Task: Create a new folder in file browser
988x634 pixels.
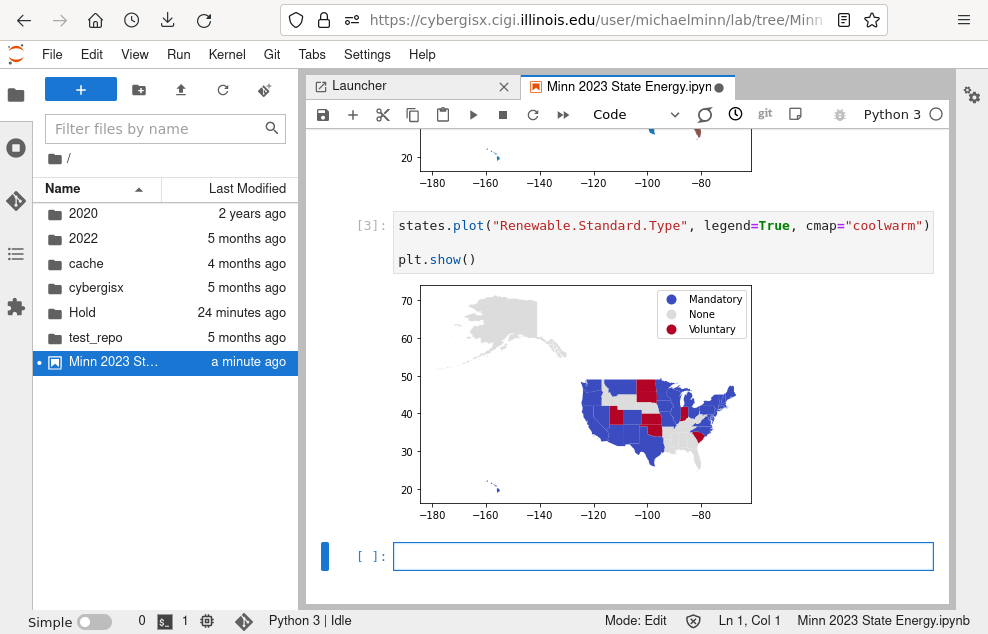Action: [139, 90]
